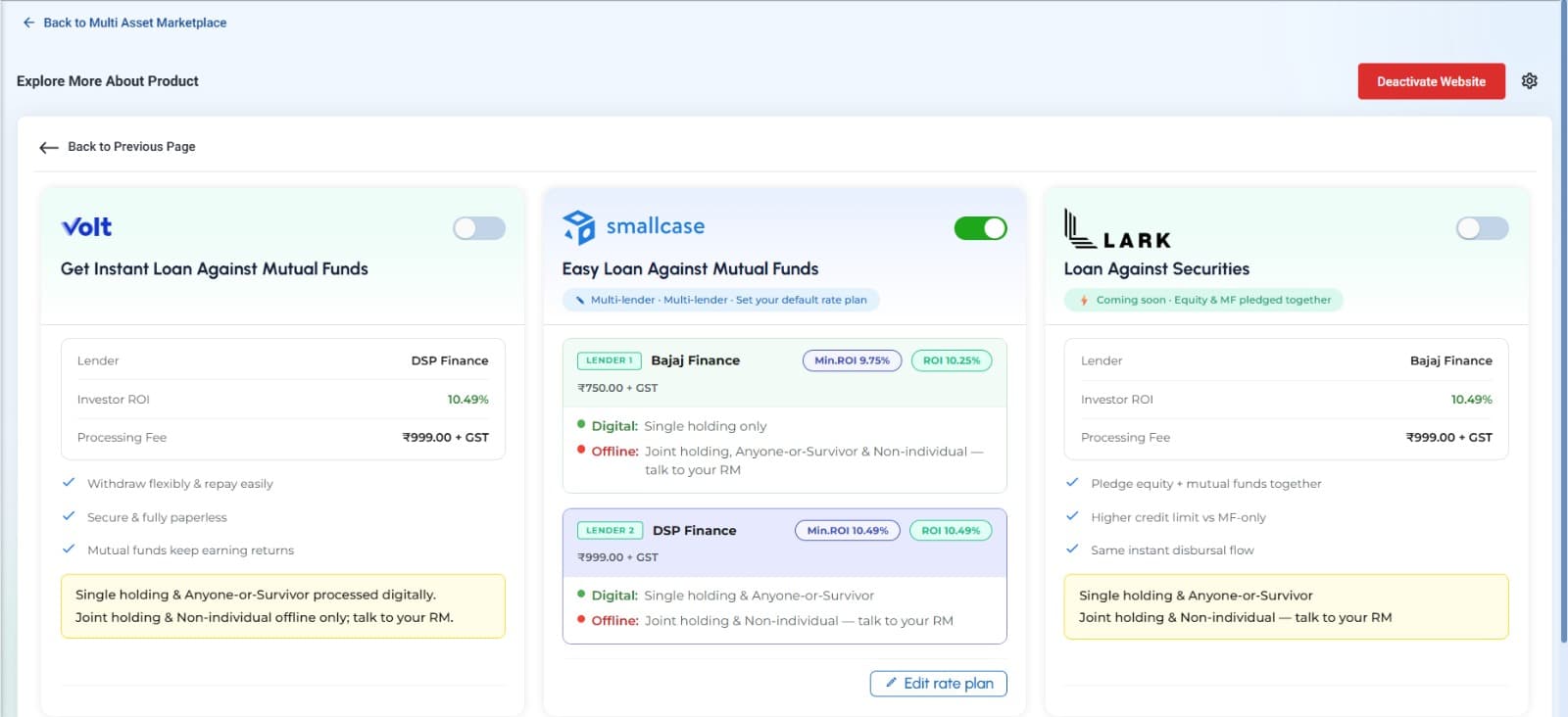Viewport: 1568px width, 717px height.
Task: Click Digital: Single holding only text
Action: (679, 426)
